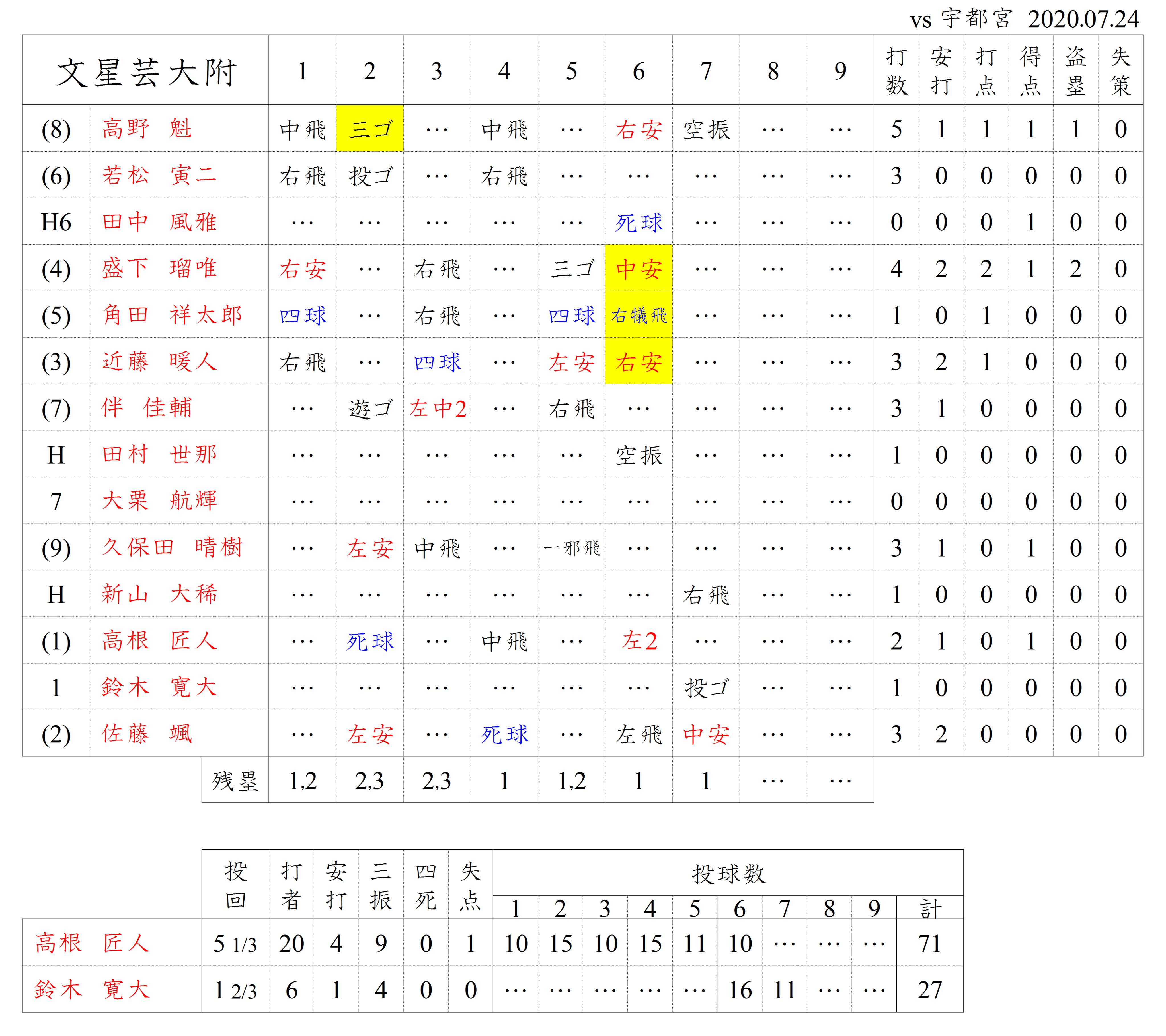Click the red 左安 cell for 久保田 晴樹
This screenshot has width=1166, height=1036.
pyautogui.click(x=370, y=548)
